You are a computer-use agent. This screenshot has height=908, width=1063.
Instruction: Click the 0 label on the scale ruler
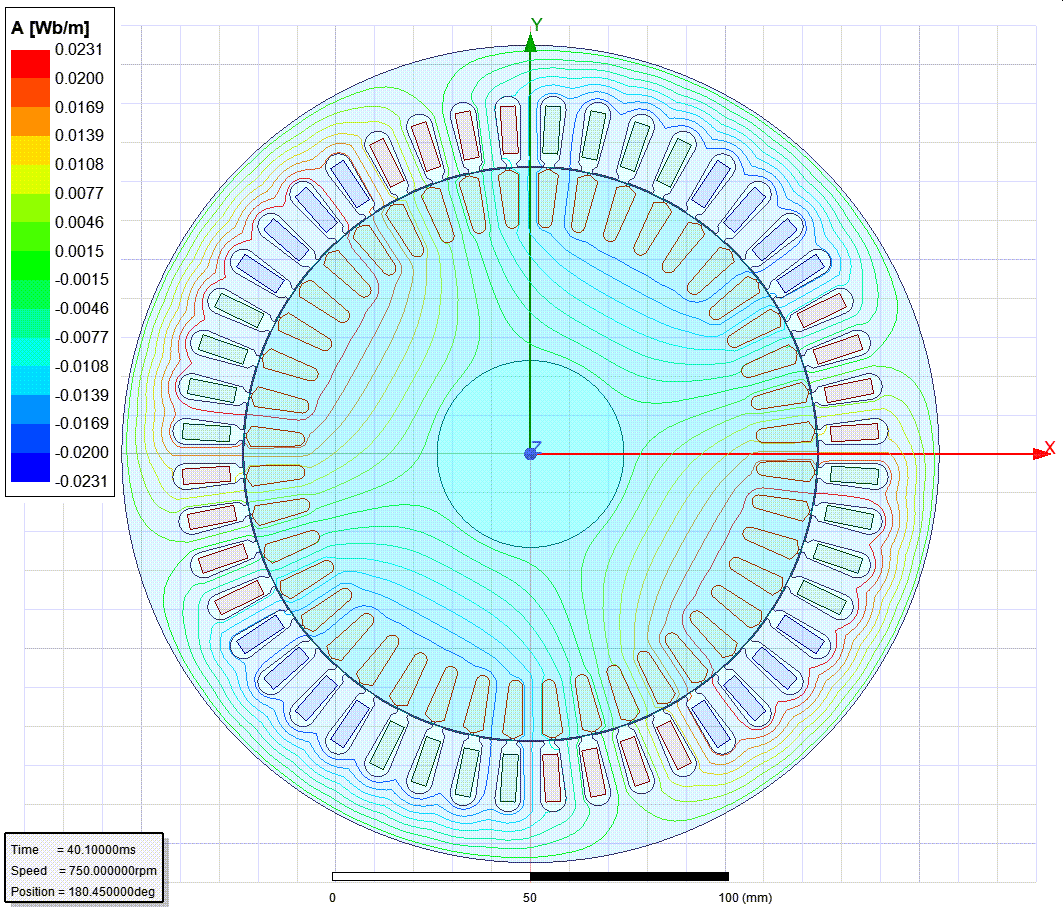330,899
